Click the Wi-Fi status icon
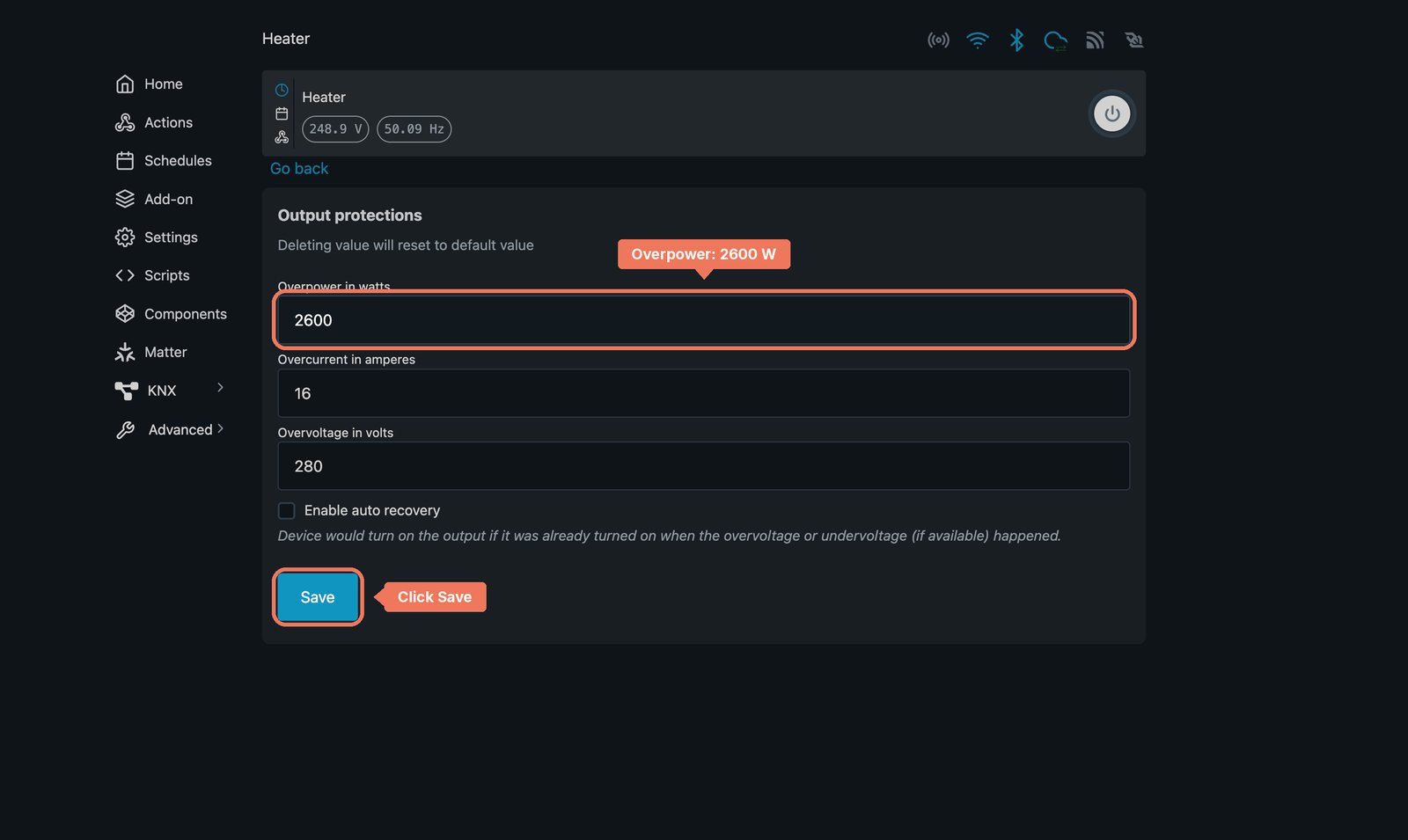The height and width of the screenshot is (840, 1408). pyautogui.click(x=977, y=40)
